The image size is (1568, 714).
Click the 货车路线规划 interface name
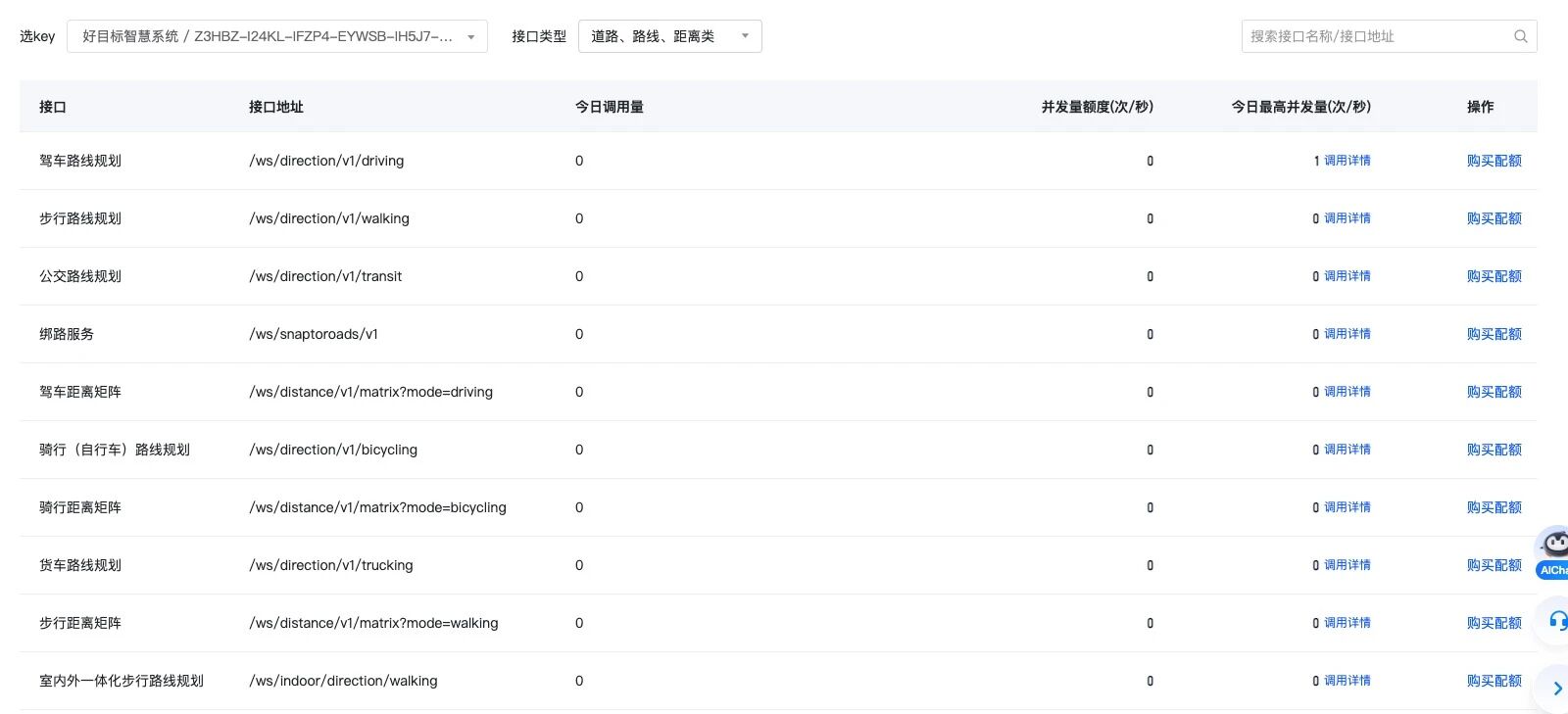[x=80, y=565]
